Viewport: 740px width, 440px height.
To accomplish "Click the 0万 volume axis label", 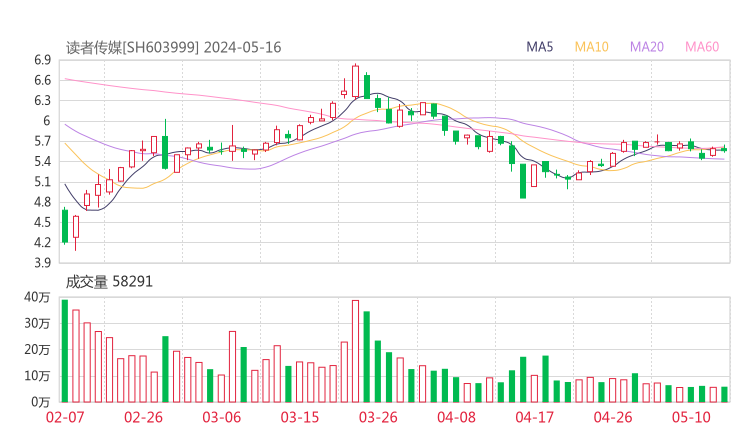I will 41,402.
